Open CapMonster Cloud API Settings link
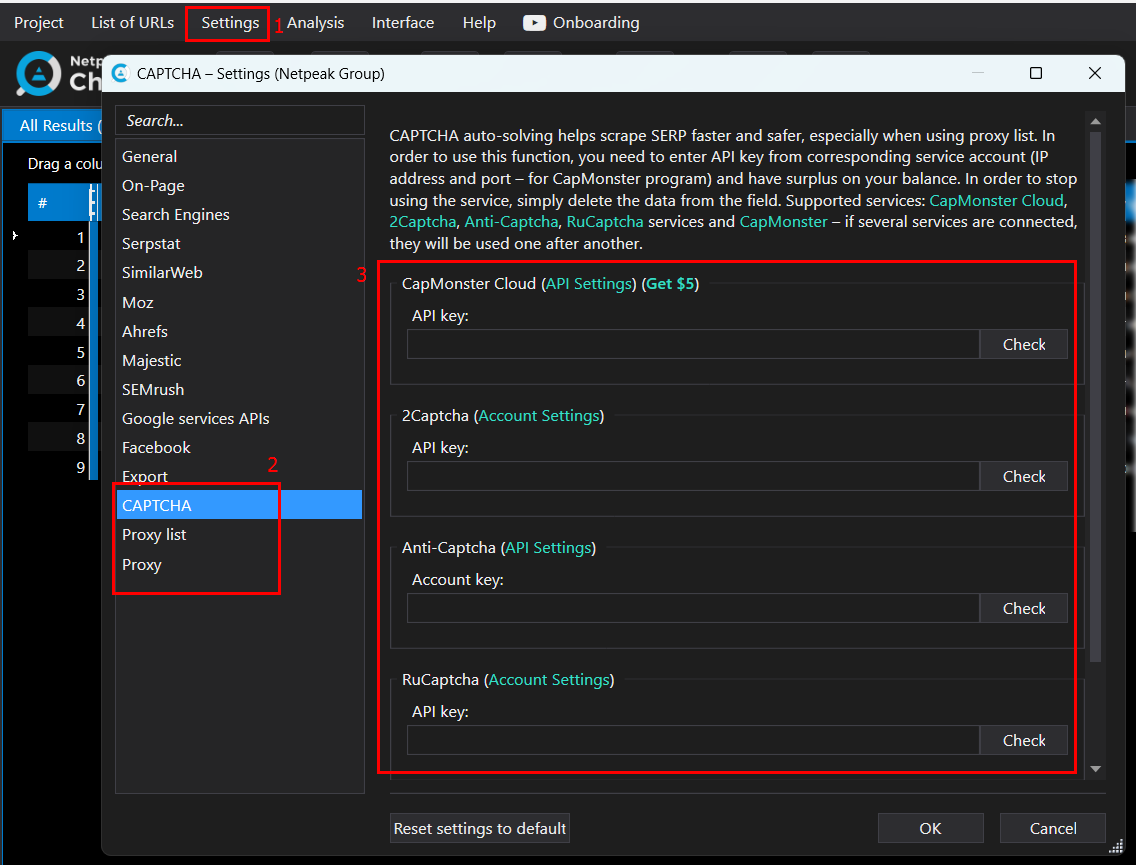This screenshot has height=865, width=1136. pyautogui.click(x=589, y=283)
